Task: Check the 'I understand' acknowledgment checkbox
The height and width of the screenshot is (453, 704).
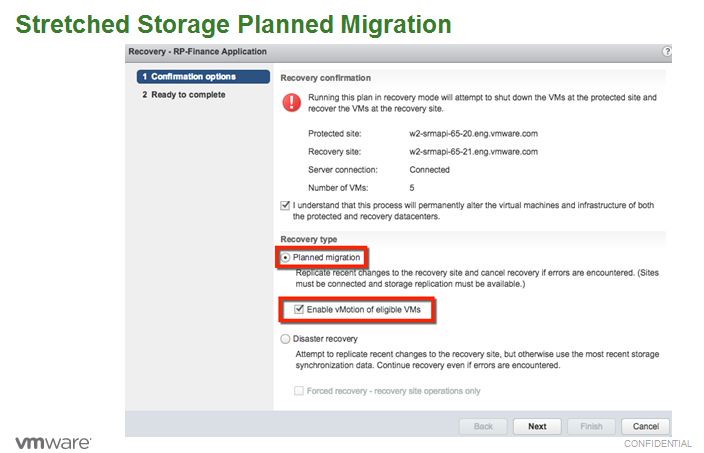Action: (x=286, y=206)
